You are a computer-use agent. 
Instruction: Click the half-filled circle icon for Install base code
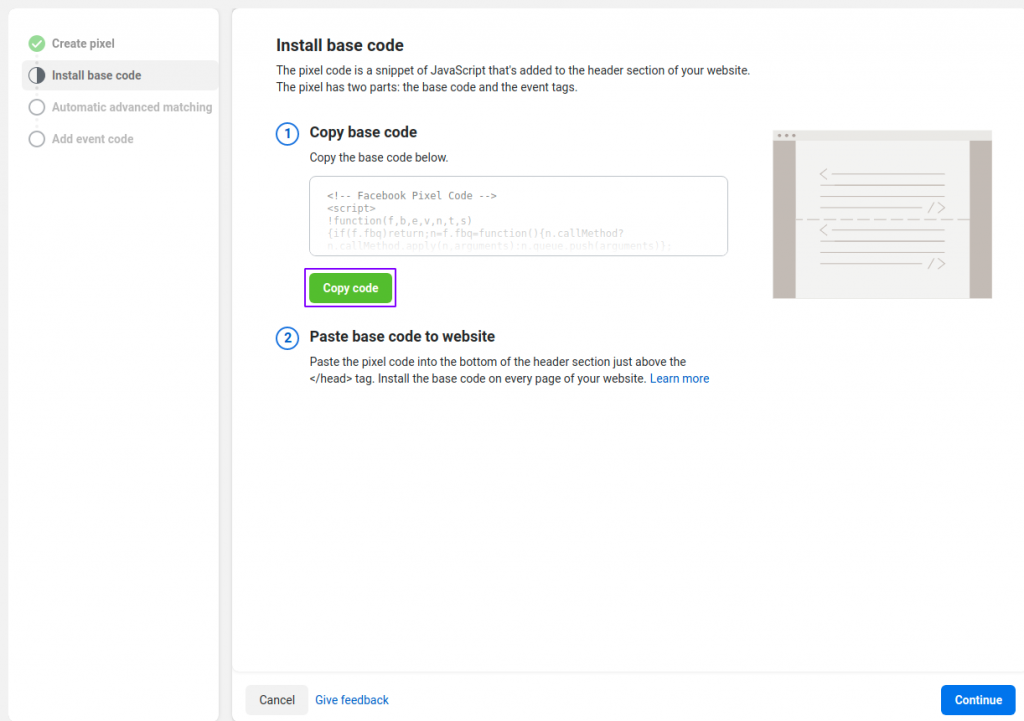(x=37, y=76)
